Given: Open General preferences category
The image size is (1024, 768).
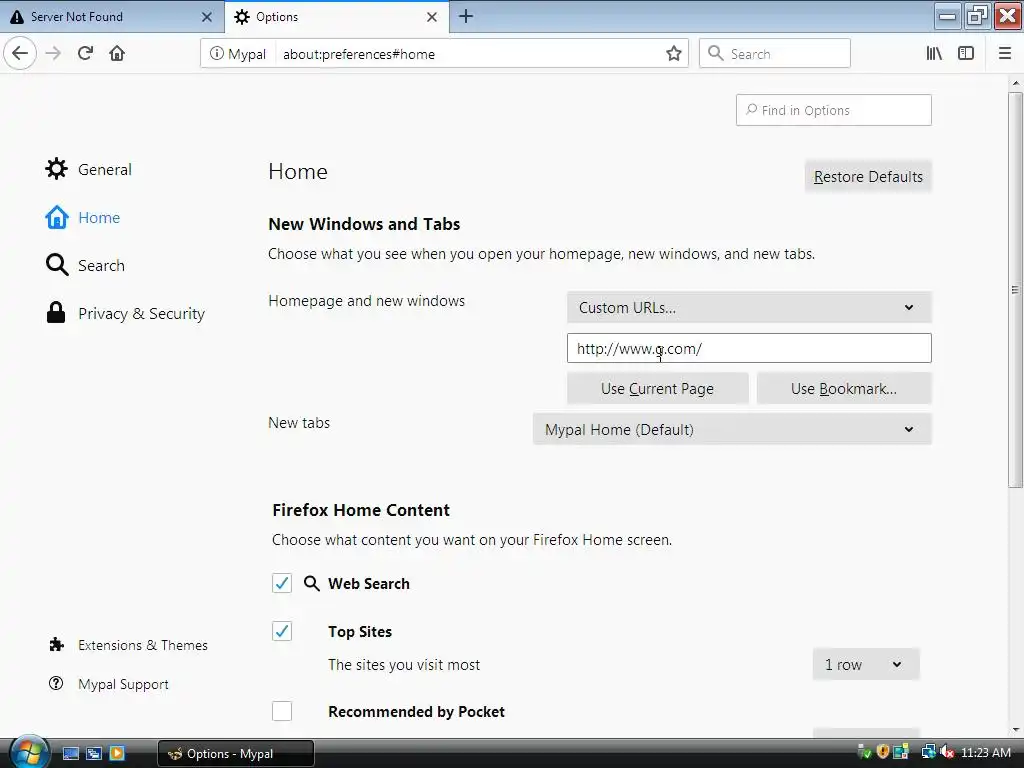Looking at the screenshot, I should 89,169.
